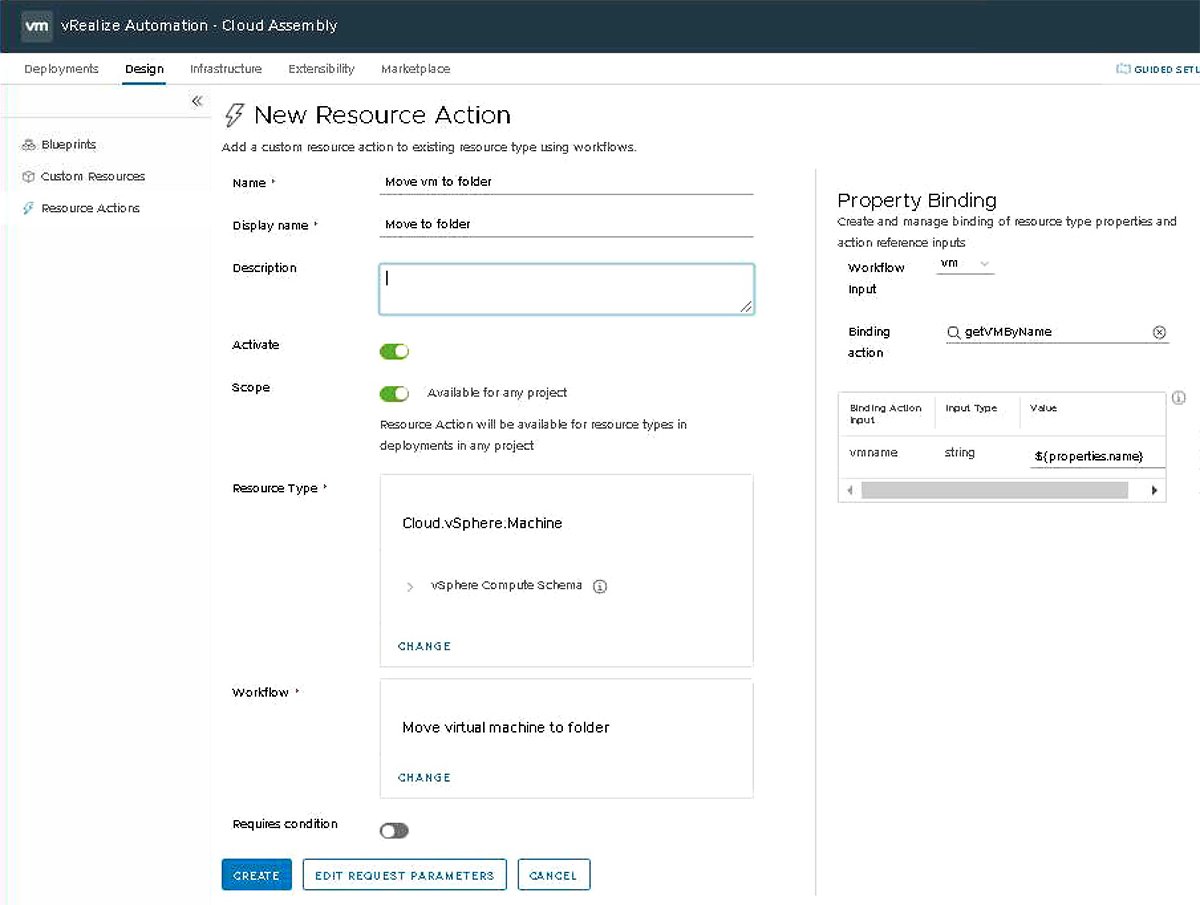
Task: Click the info icon next to vSphere Compute Schema
Action: tap(600, 586)
